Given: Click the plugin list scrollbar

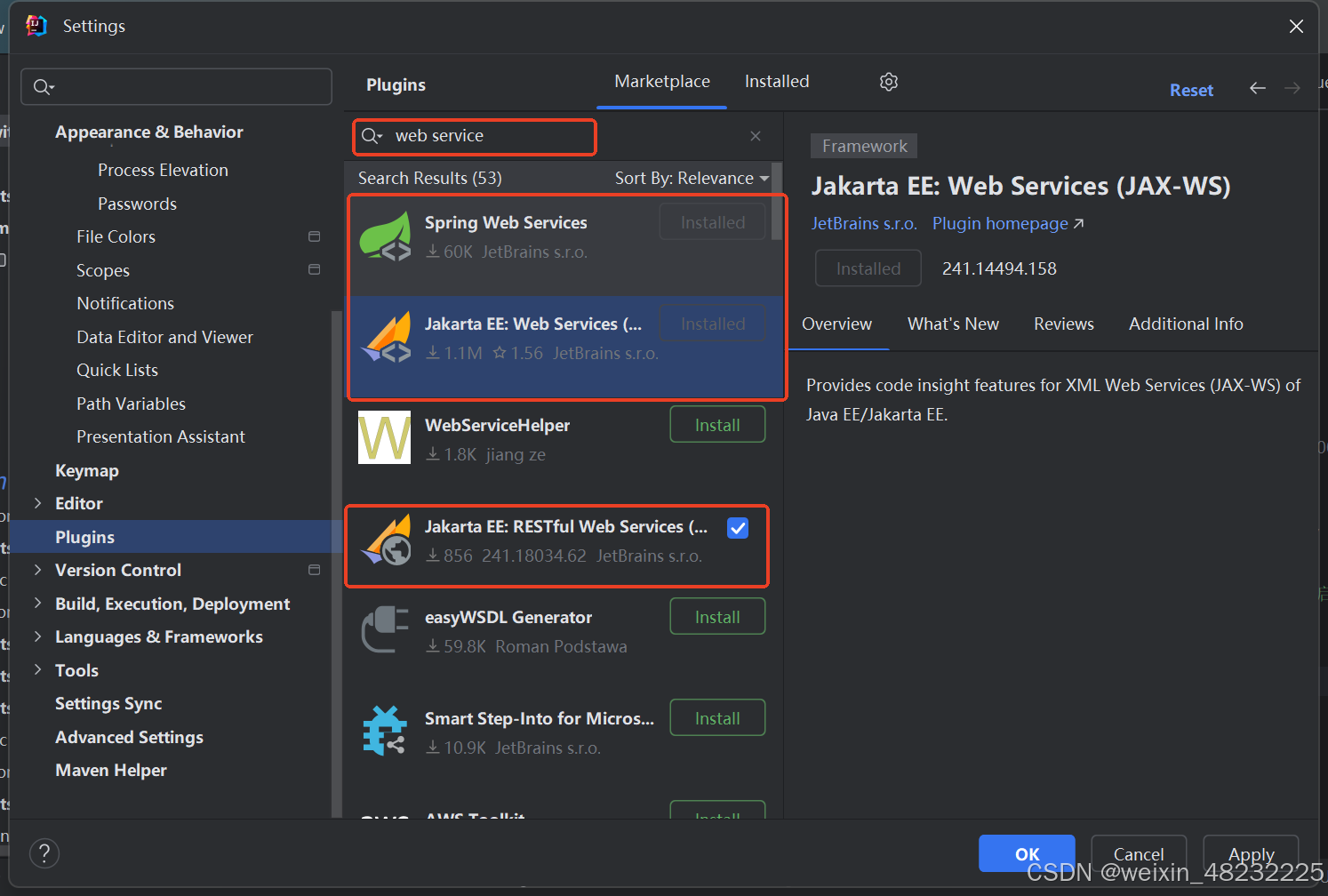Looking at the screenshot, I should (777, 202).
